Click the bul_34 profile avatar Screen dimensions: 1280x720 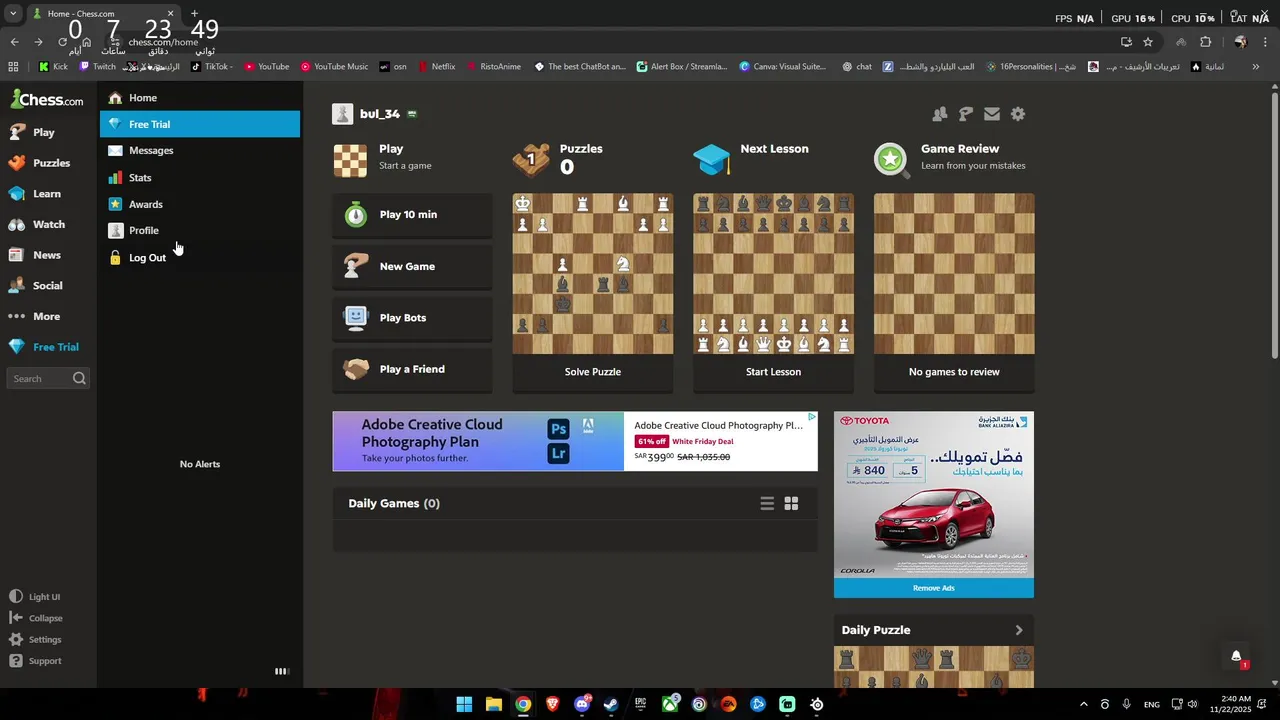(x=343, y=114)
